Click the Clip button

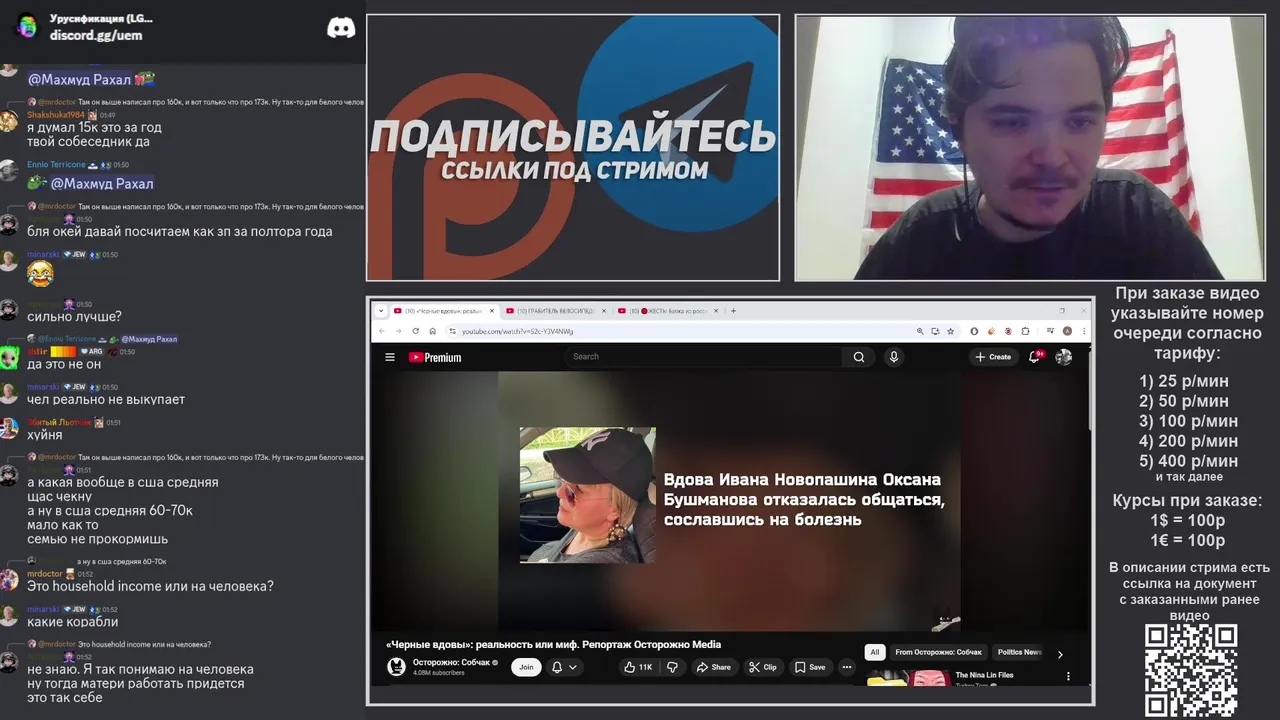click(763, 667)
